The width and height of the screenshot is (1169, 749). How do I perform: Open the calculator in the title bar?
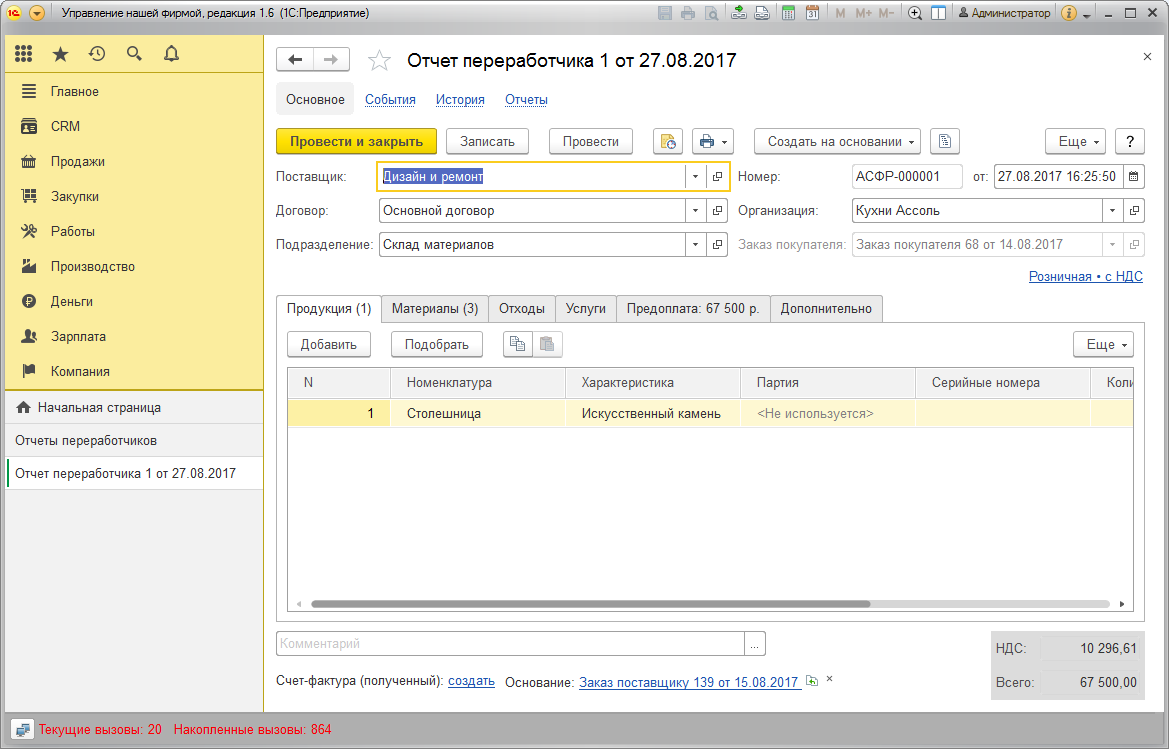click(x=788, y=13)
